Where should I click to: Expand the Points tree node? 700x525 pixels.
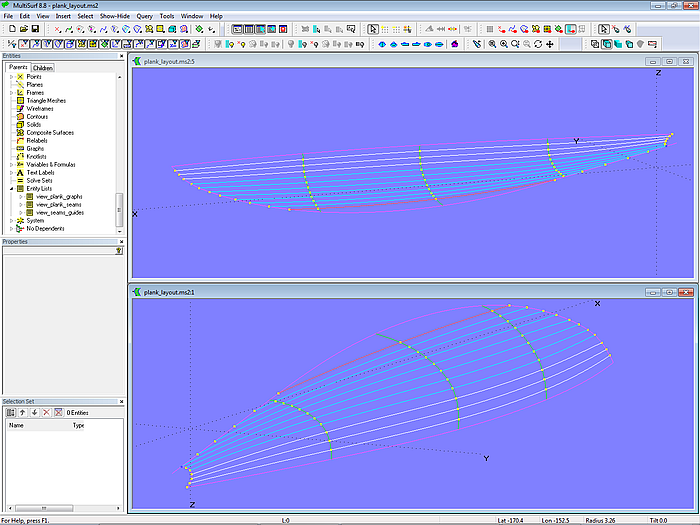[x=11, y=77]
